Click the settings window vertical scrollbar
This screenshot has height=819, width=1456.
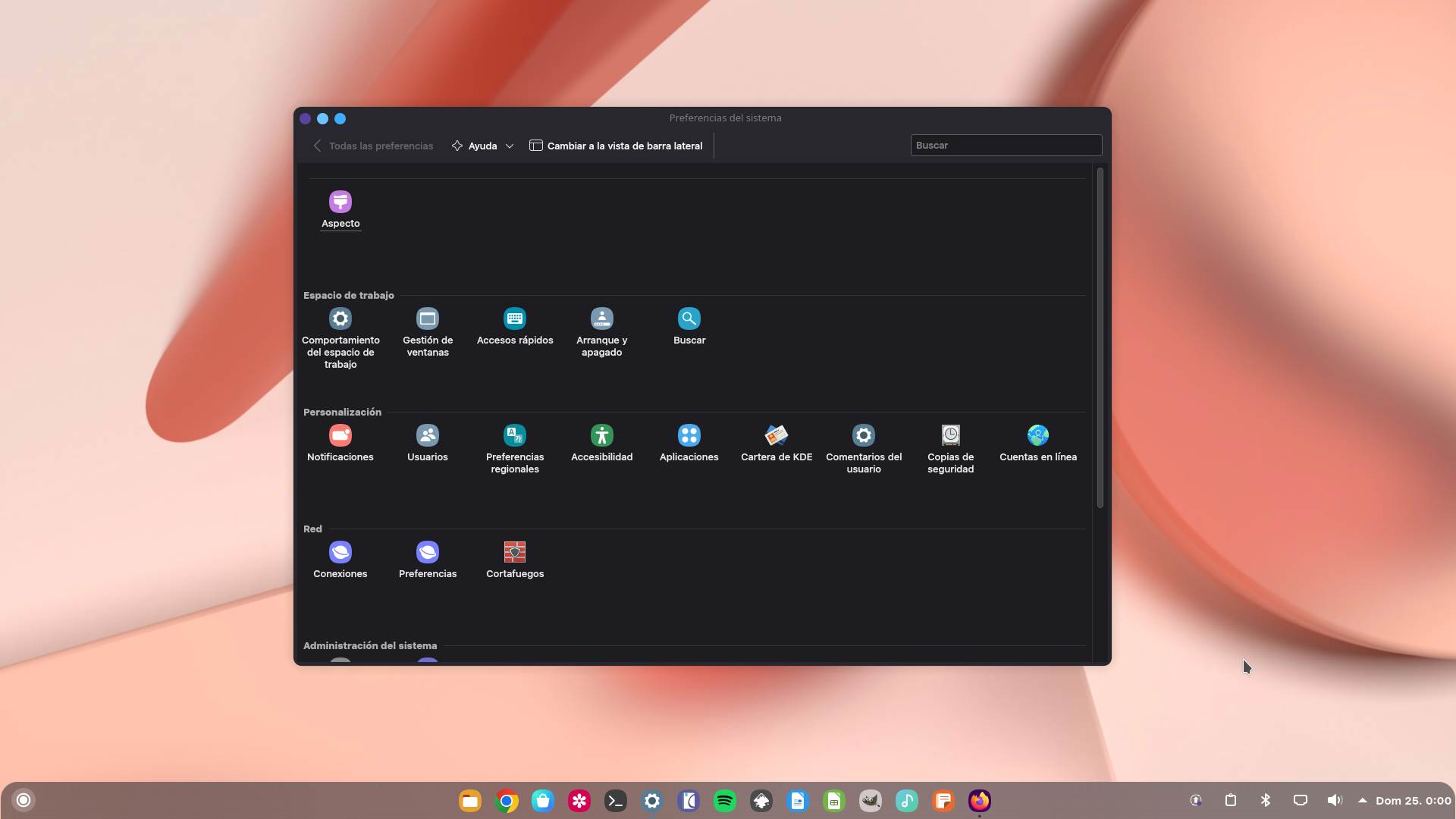click(1100, 337)
